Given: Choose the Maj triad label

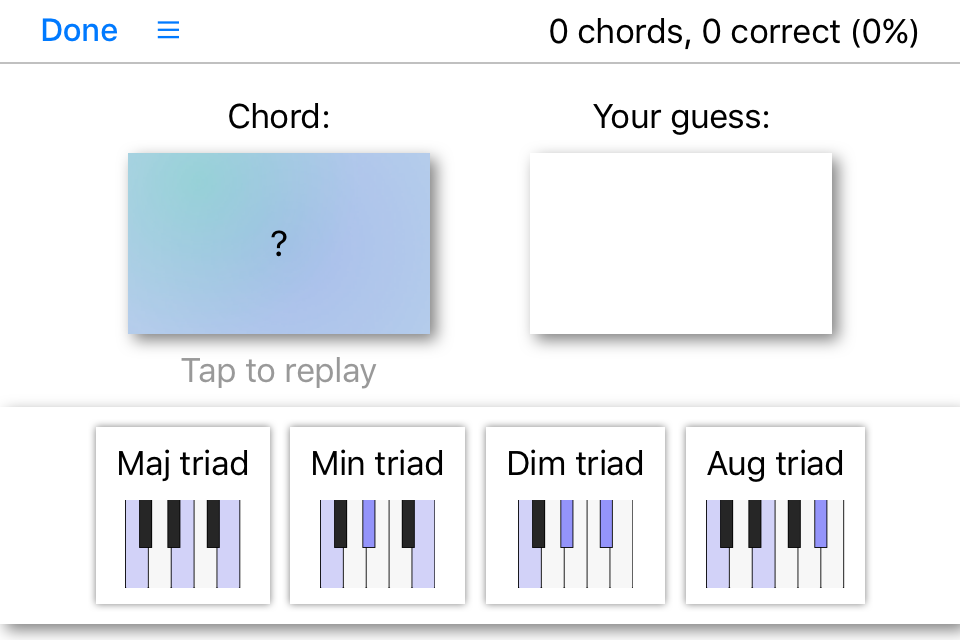Looking at the screenshot, I should click(182, 463).
